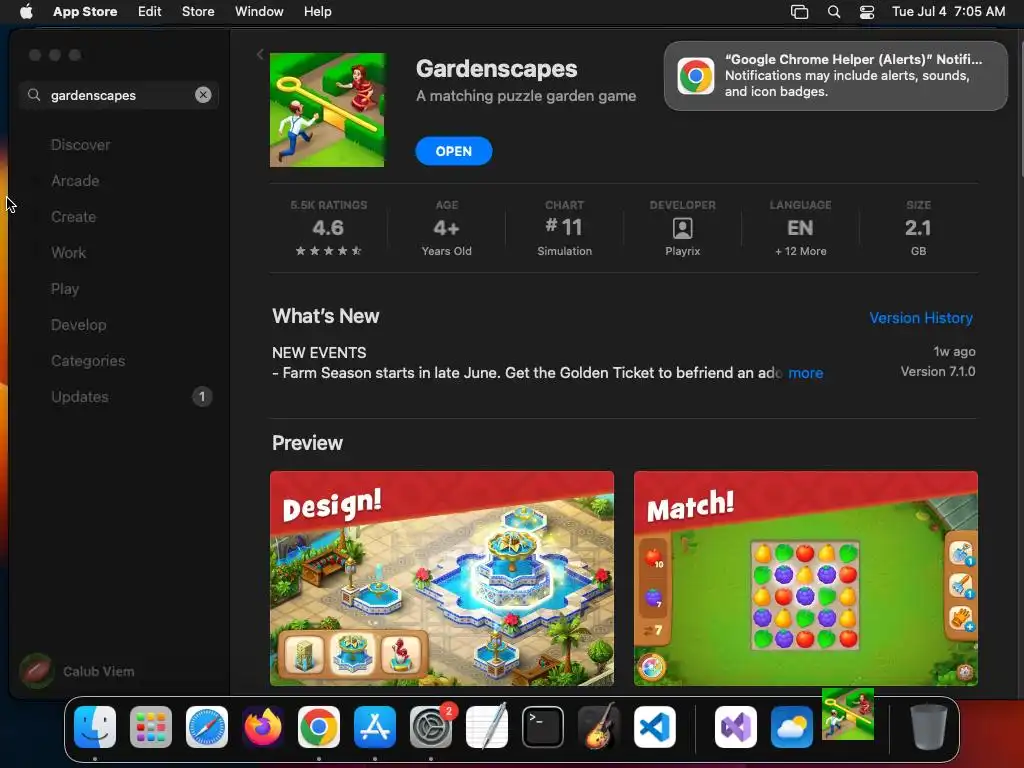Open the Weather app from the Dock
The height and width of the screenshot is (768, 1024).
pyautogui.click(x=792, y=727)
